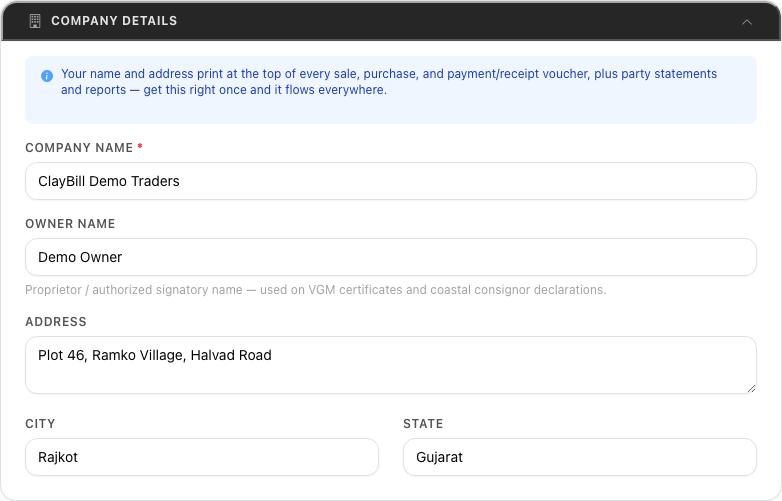Click the OWNER NAME label

tap(70, 223)
